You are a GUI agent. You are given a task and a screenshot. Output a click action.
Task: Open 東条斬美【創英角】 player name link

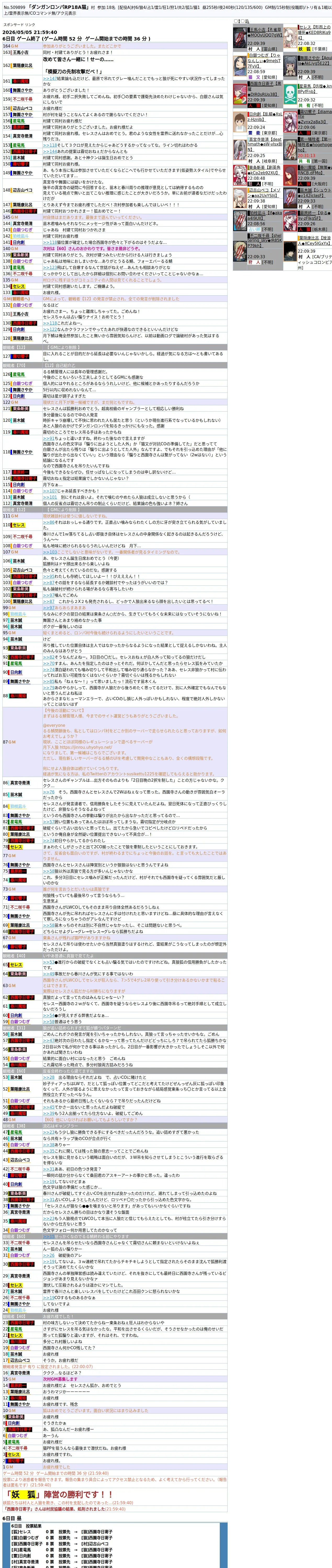265,170
